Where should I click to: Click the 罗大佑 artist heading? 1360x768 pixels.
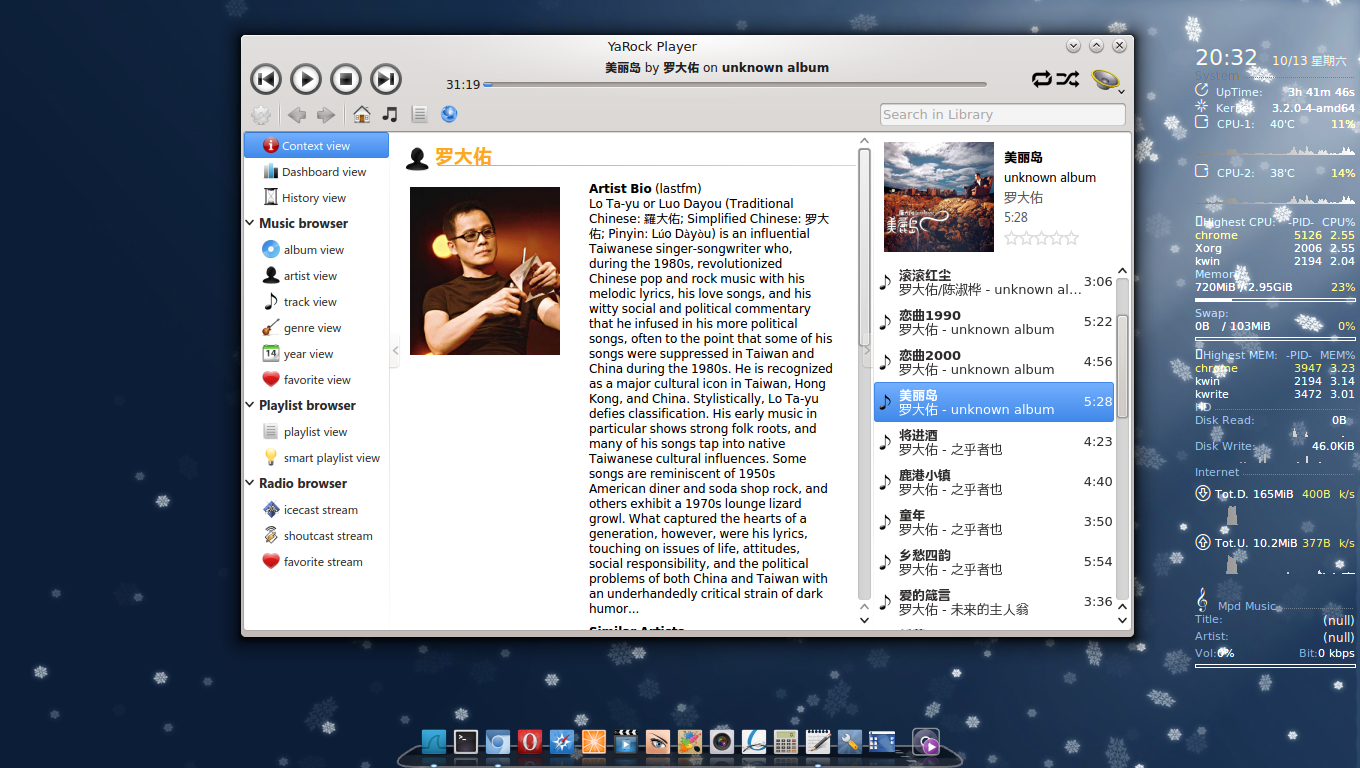pyautogui.click(x=463, y=156)
